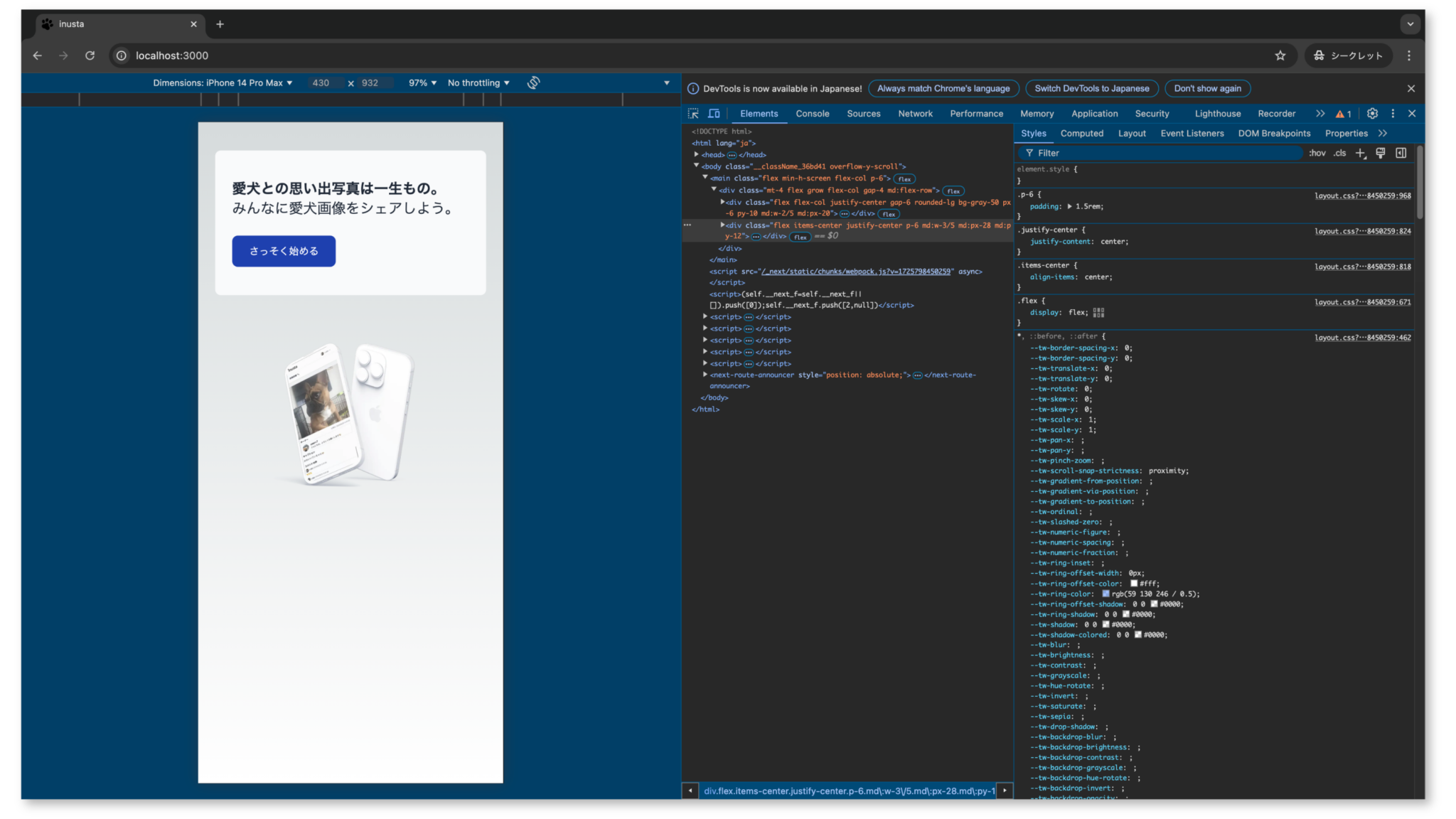
Task: Click the flex badge on main element
Action: pos(904,179)
